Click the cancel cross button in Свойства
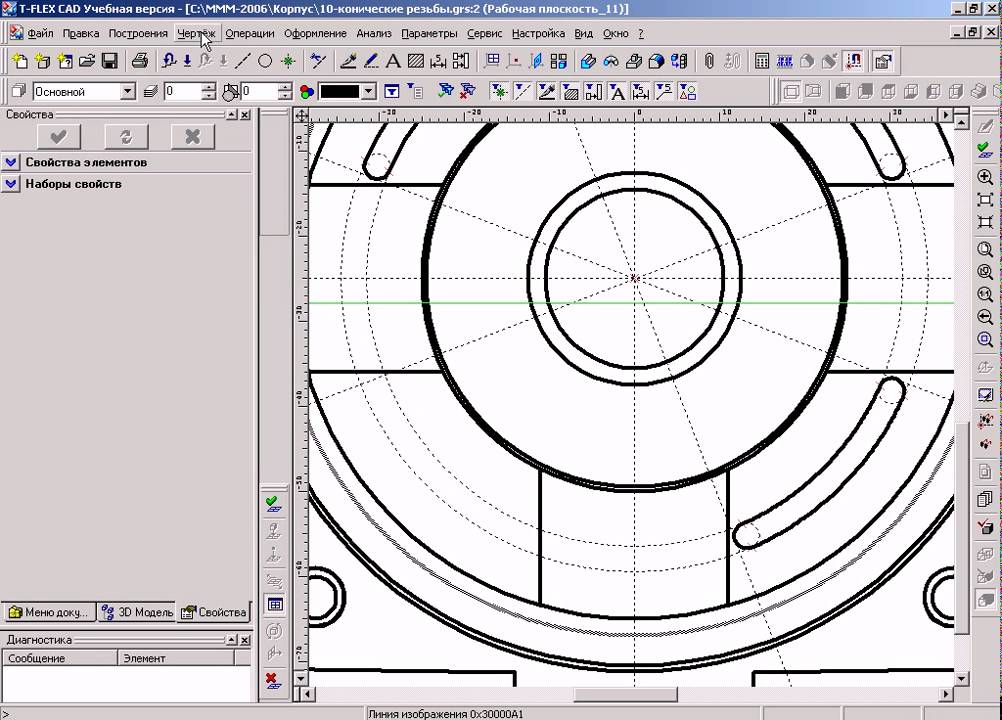Image resolution: width=1002 pixels, height=720 pixels. click(x=193, y=137)
